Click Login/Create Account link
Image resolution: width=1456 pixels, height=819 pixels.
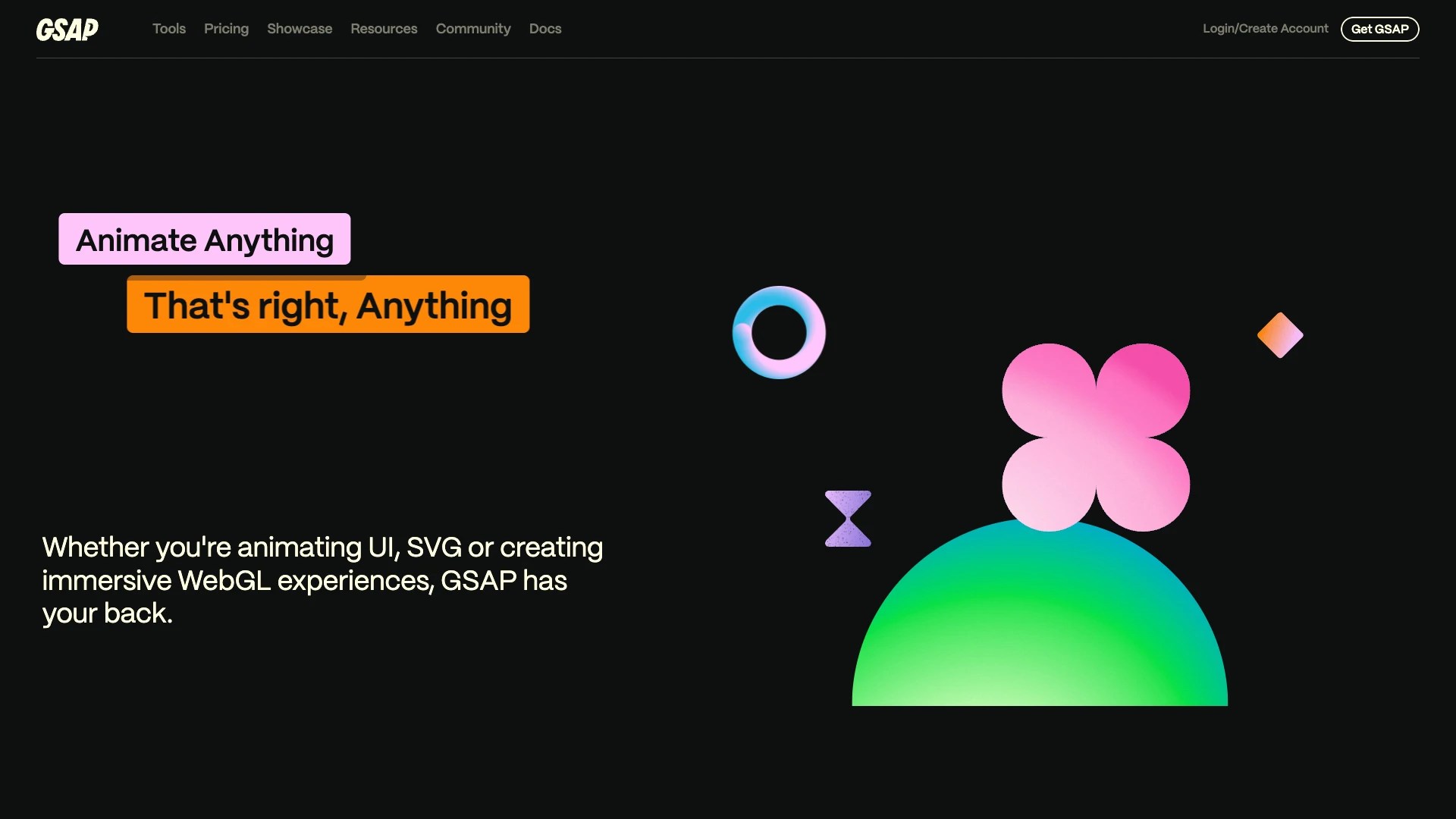[1265, 29]
